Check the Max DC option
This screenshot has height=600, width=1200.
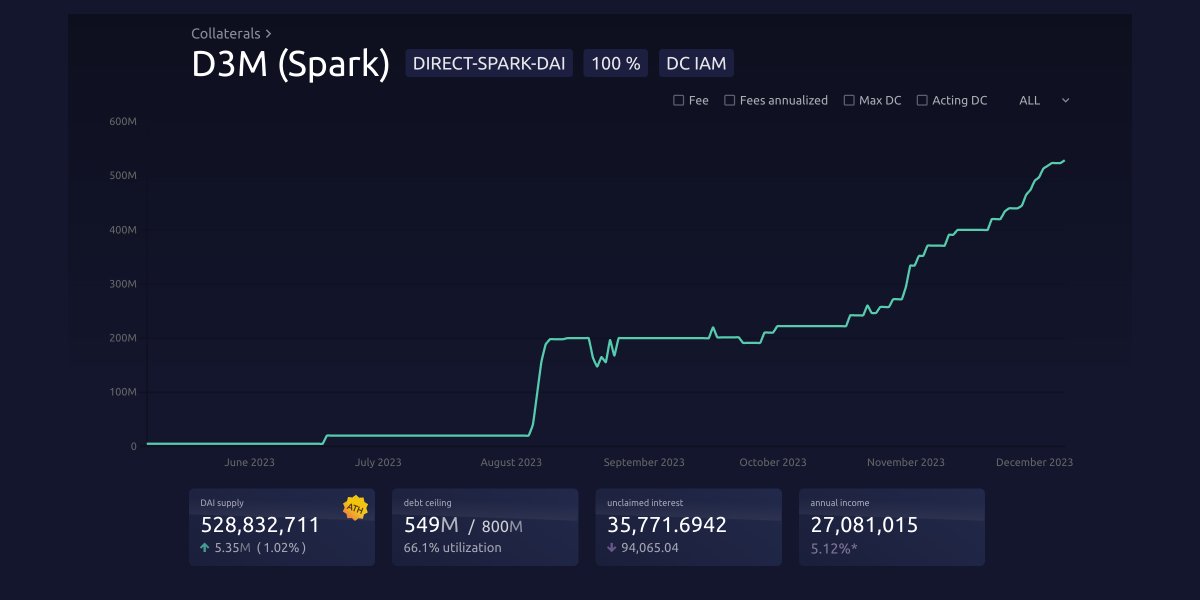pos(849,100)
